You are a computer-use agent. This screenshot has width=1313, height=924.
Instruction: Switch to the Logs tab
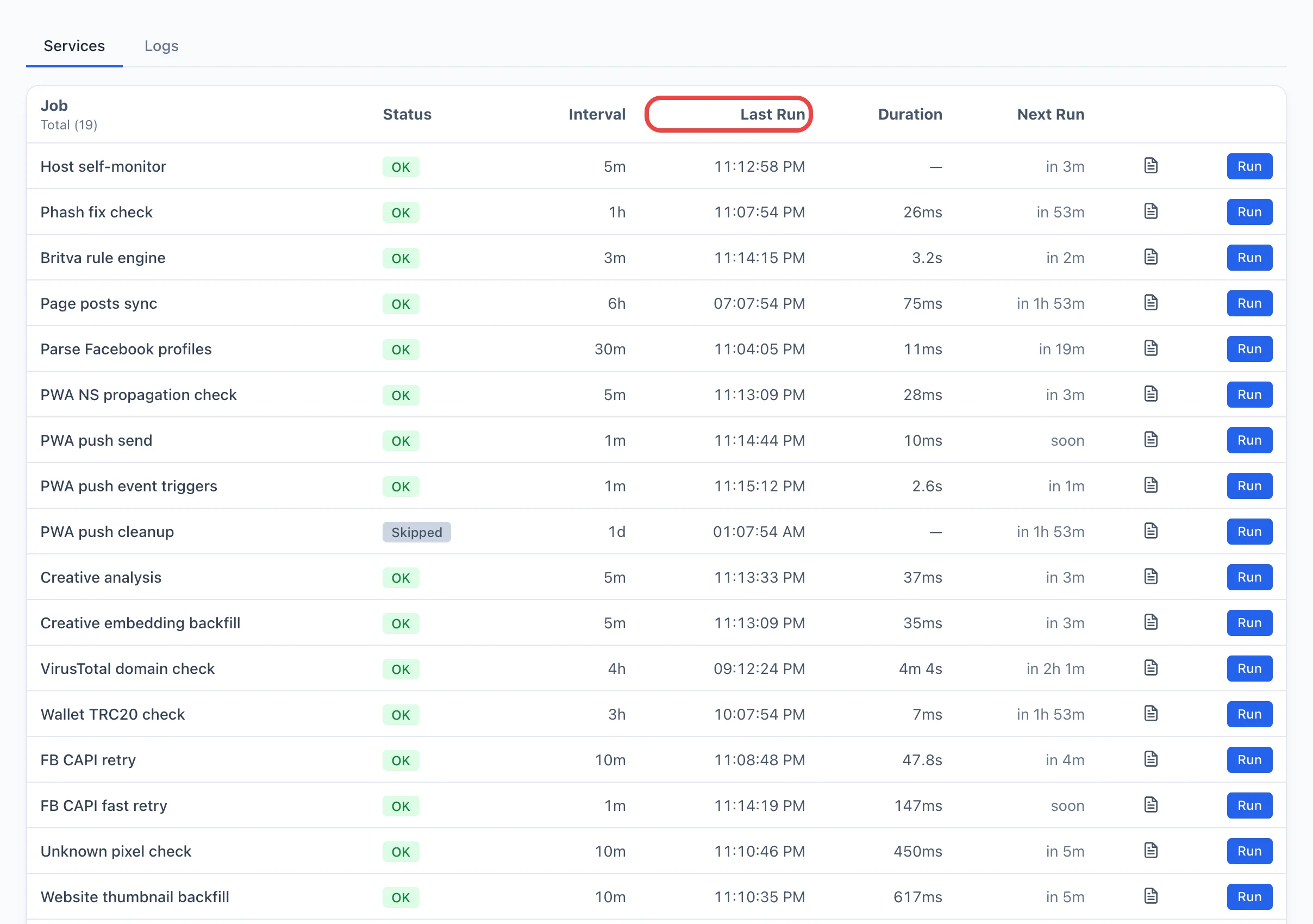click(x=161, y=46)
